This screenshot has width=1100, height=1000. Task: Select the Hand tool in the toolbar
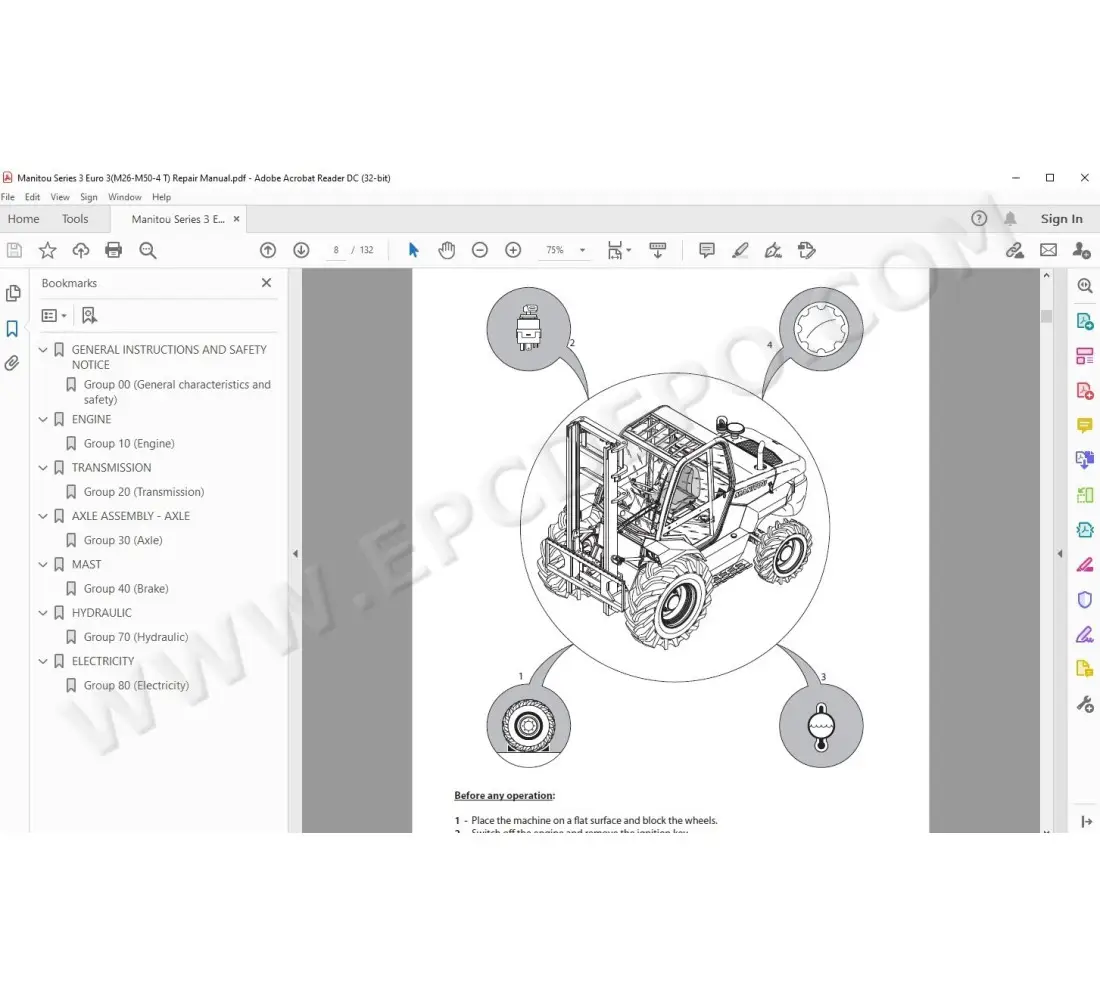coord(446,250)
